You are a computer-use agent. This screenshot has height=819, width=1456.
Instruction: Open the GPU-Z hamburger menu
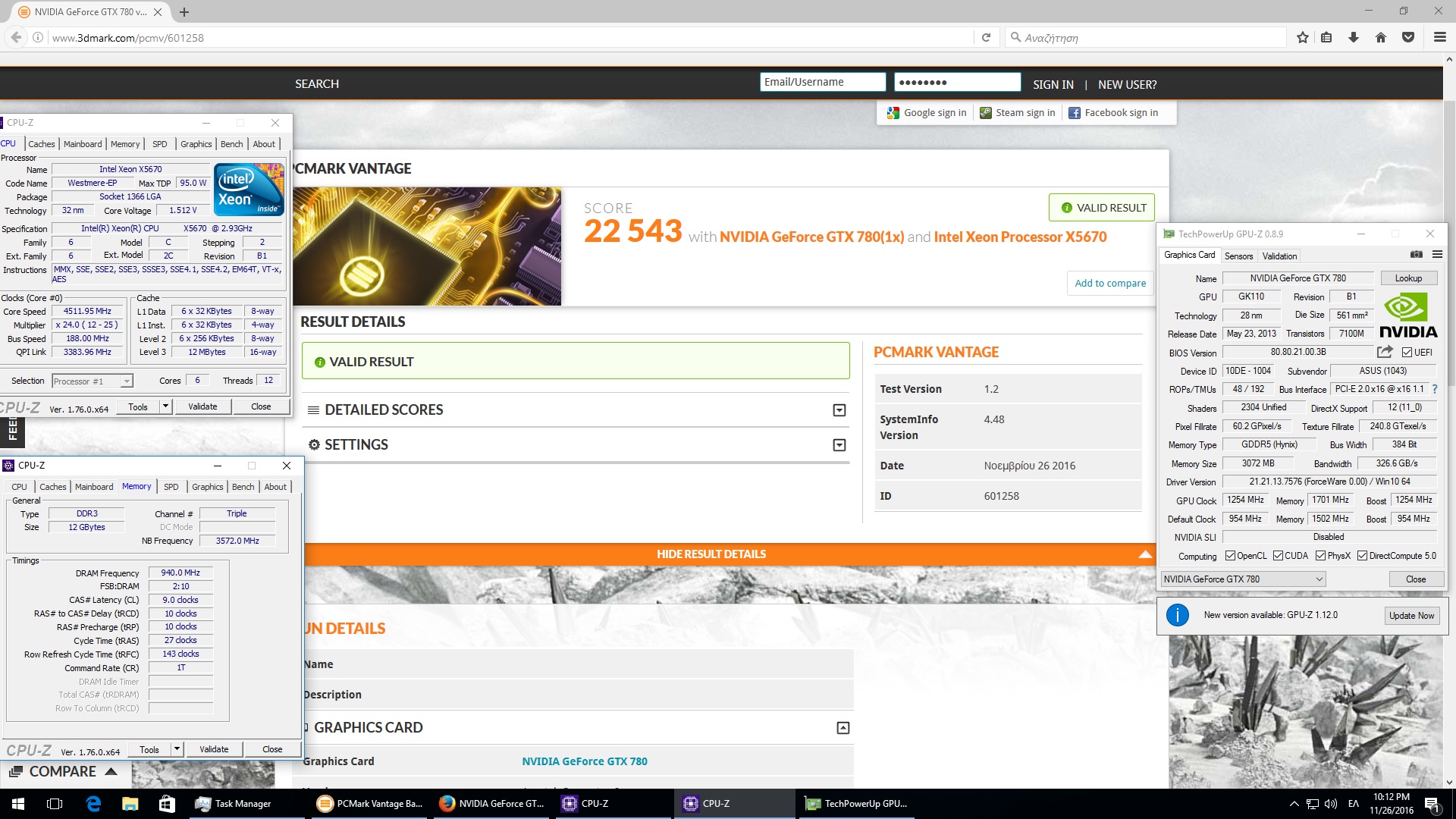[x=1437, y=255]
